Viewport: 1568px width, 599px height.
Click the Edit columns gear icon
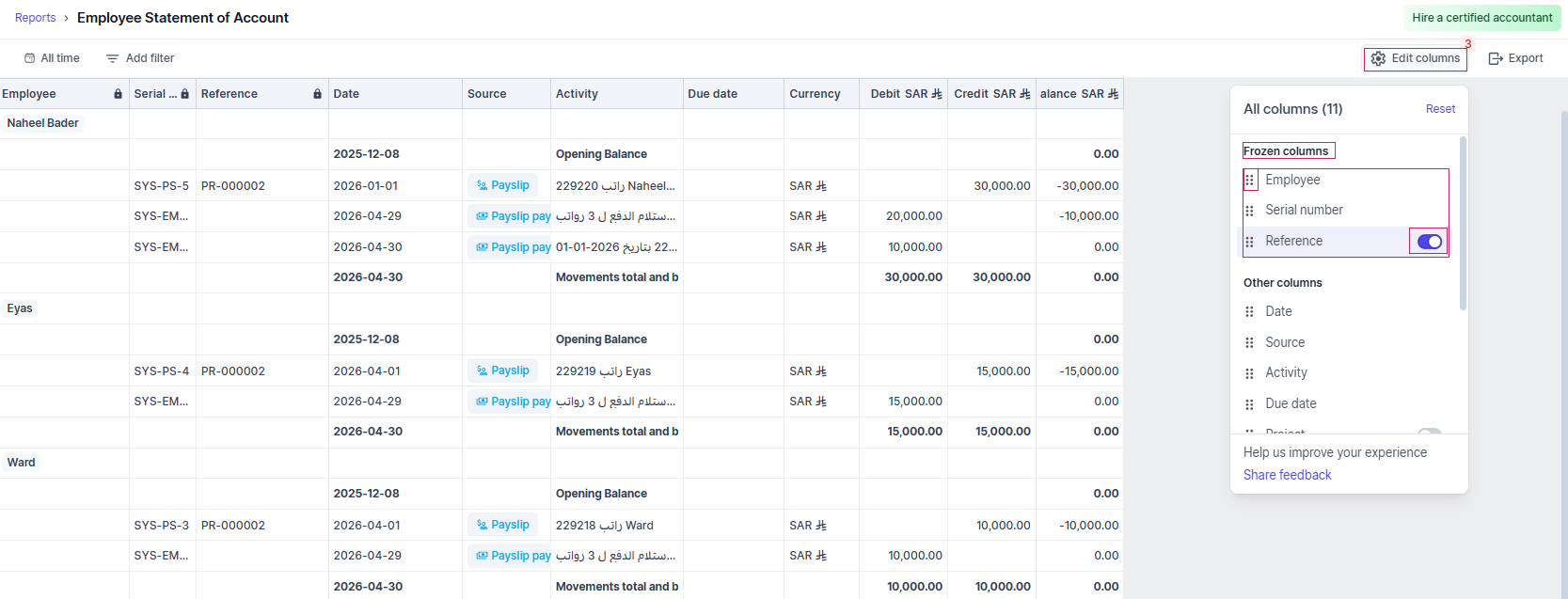[x=1378, y=58]
